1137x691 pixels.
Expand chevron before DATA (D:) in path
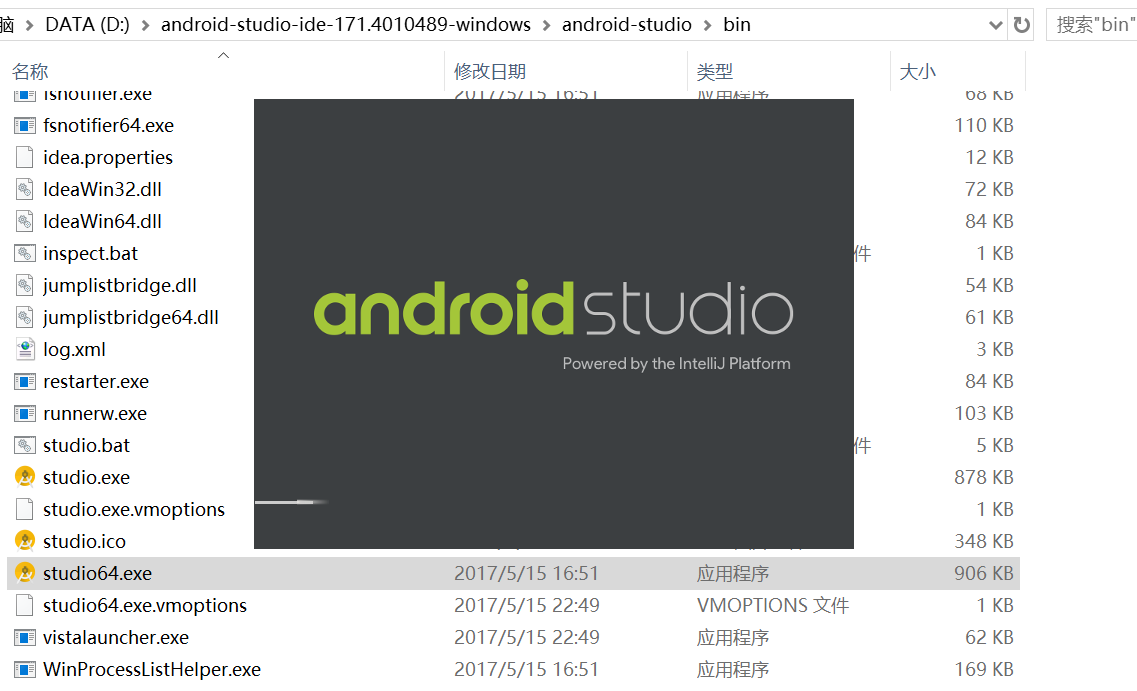[x=30, y=25]
